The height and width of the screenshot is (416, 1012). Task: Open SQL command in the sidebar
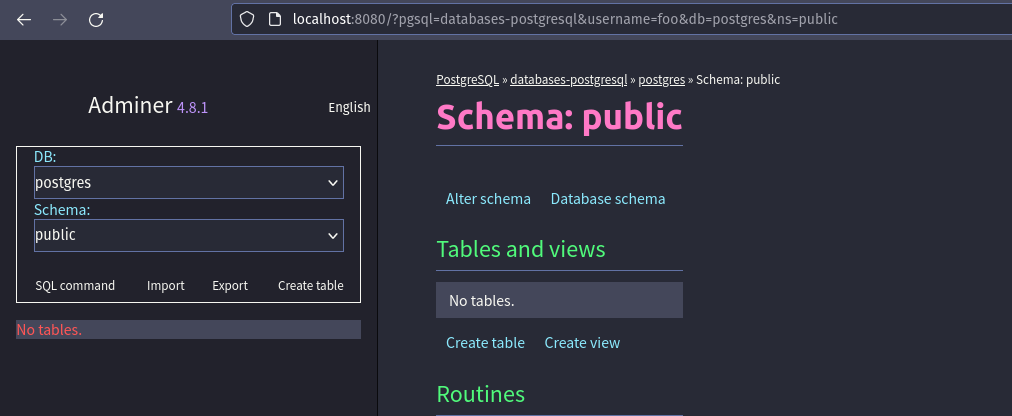[75, 286]
